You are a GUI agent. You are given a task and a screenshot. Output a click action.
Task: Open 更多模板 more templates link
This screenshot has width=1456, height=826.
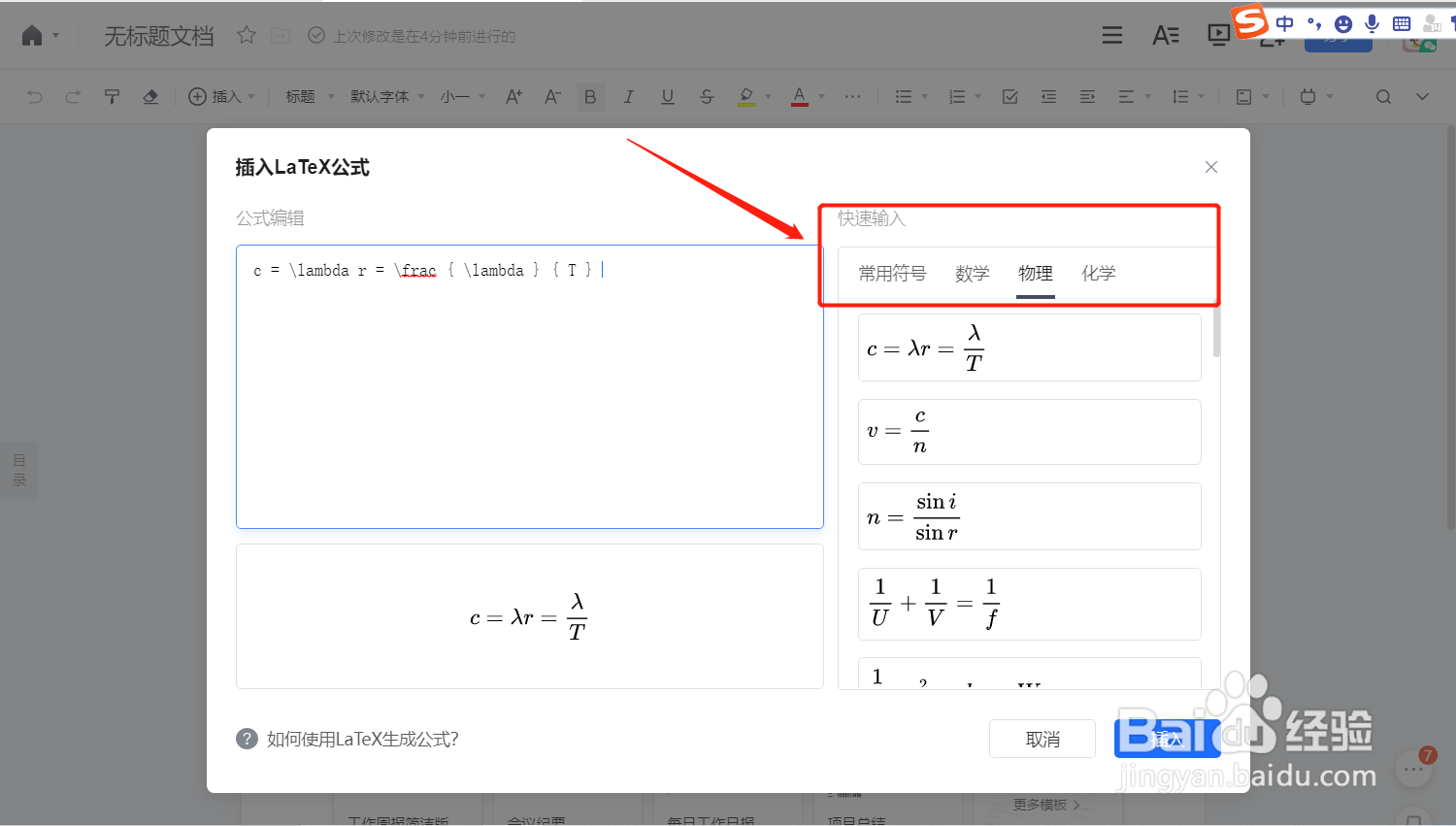(x=1046, y=805)
